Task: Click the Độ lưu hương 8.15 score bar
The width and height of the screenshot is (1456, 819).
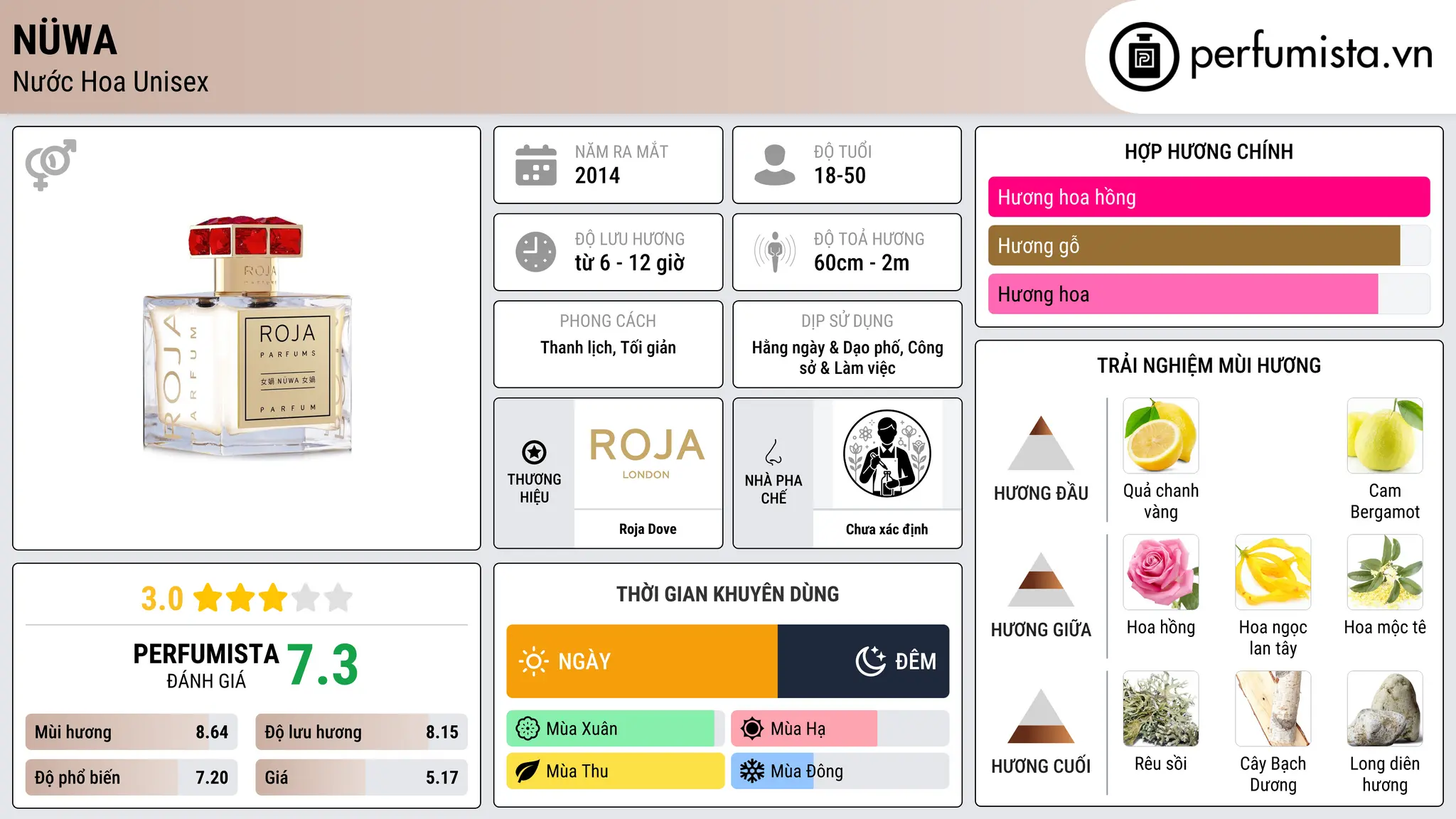Action: [x=361, y=732]
